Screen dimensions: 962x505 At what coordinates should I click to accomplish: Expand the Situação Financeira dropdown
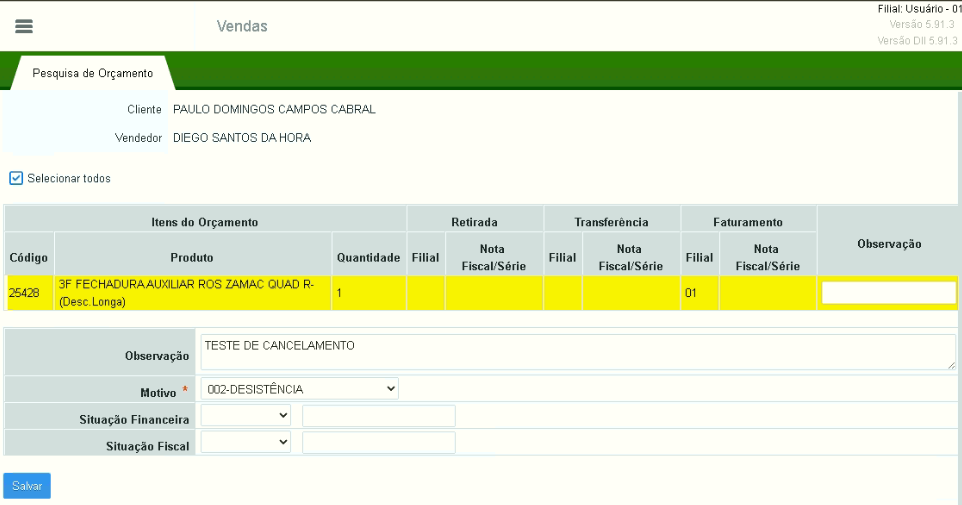[246, 415]
